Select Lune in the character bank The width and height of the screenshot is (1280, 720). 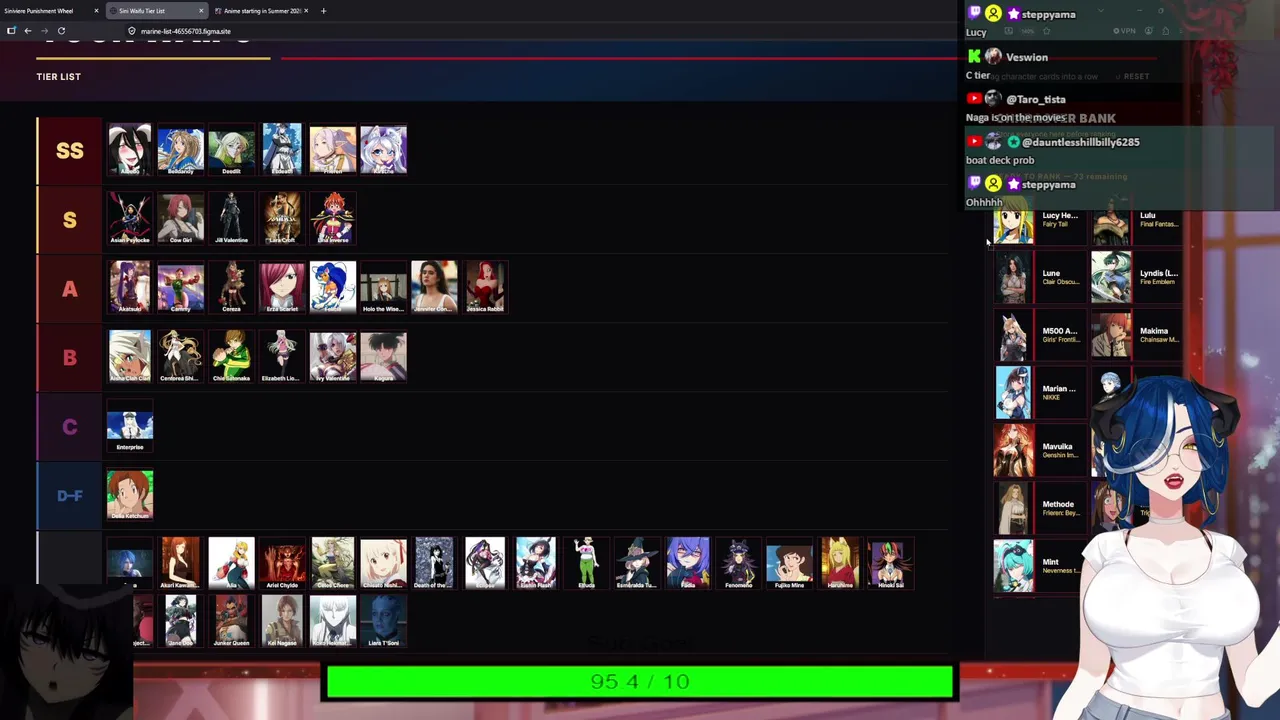click(1038, 277)
